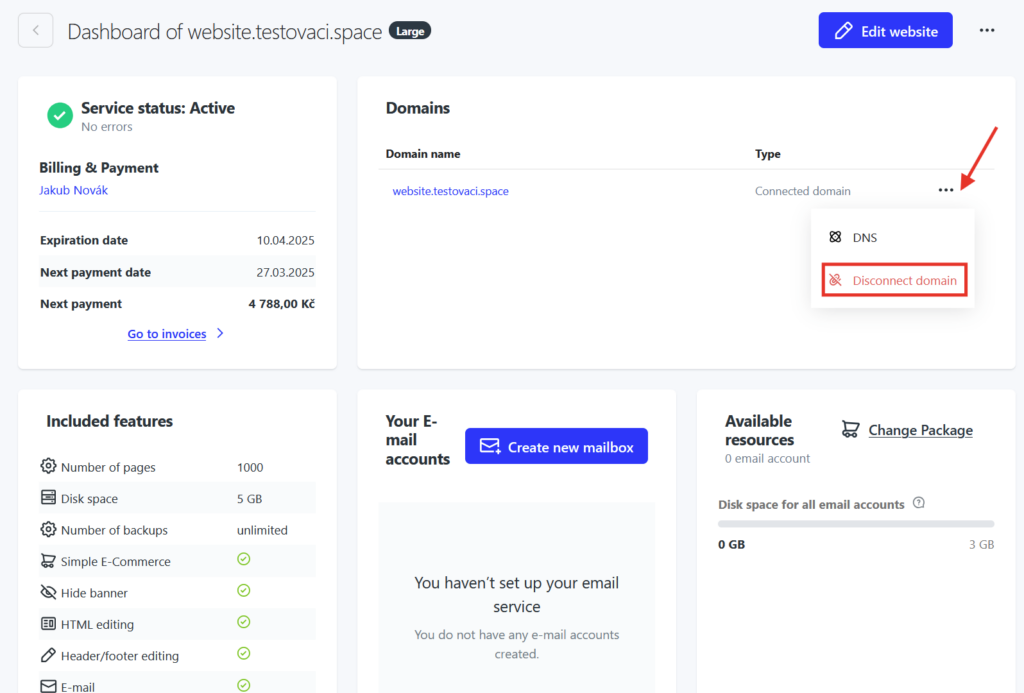Screen dimensions: 1024x693
Task: Click the Simple E-Commerce green checkmark
Action: pos(243,560)
